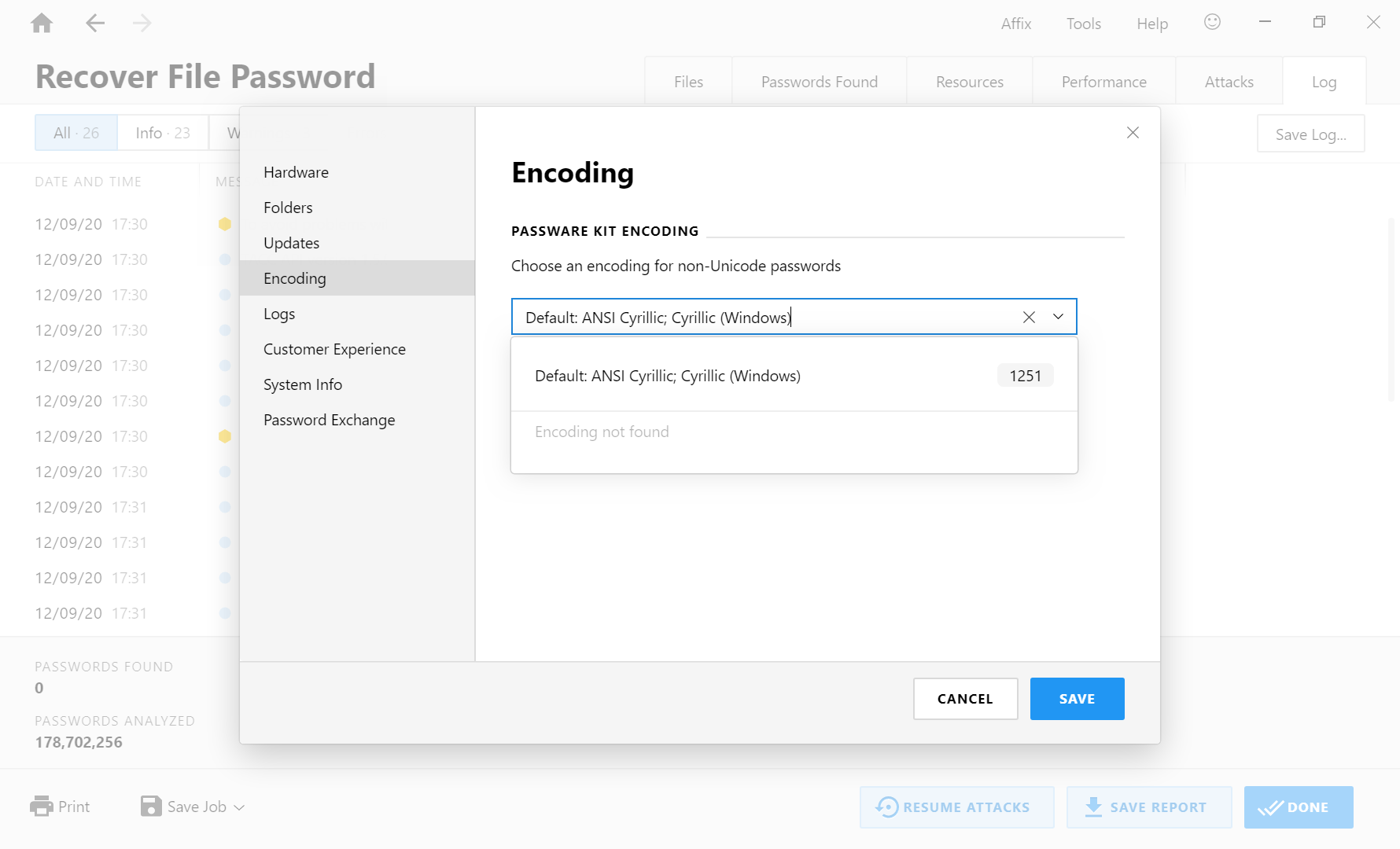
Task: Filter log entries by Info
Action: tap(161, 132)
